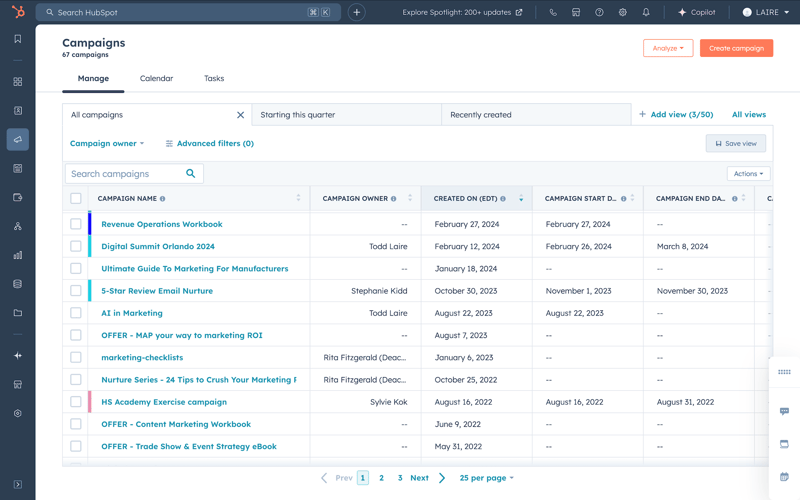Viewport: 800px width, 500px height.
Task: Click the plus quick-create button in top bar
Action: [357, 12]
